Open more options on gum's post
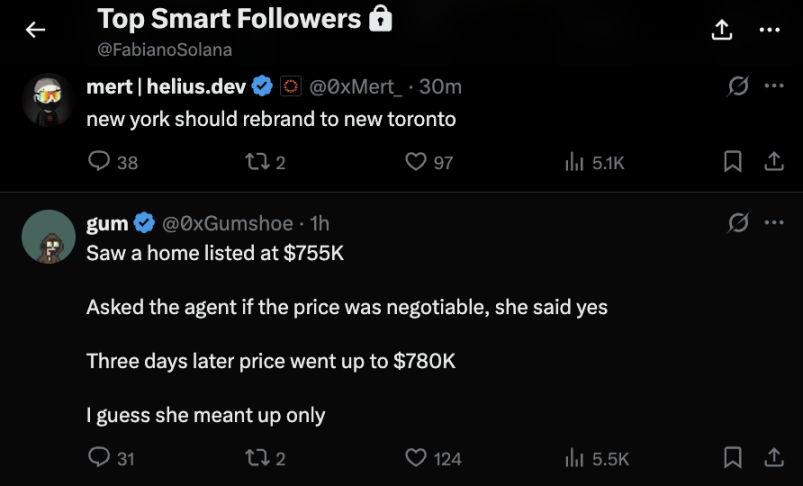Viewport: 803px width, 486px height. coord(773,224)
